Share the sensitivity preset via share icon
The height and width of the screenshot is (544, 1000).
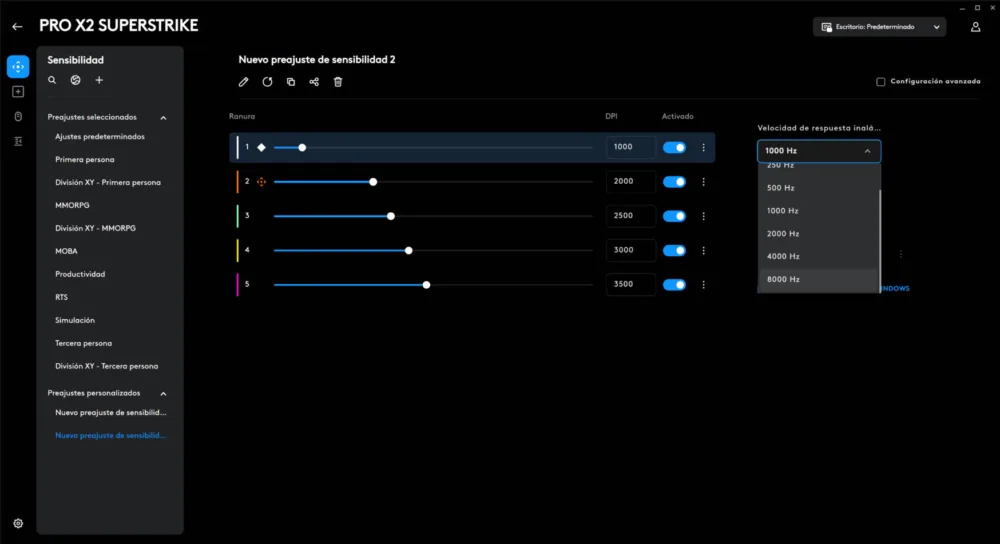pos(314,82)
